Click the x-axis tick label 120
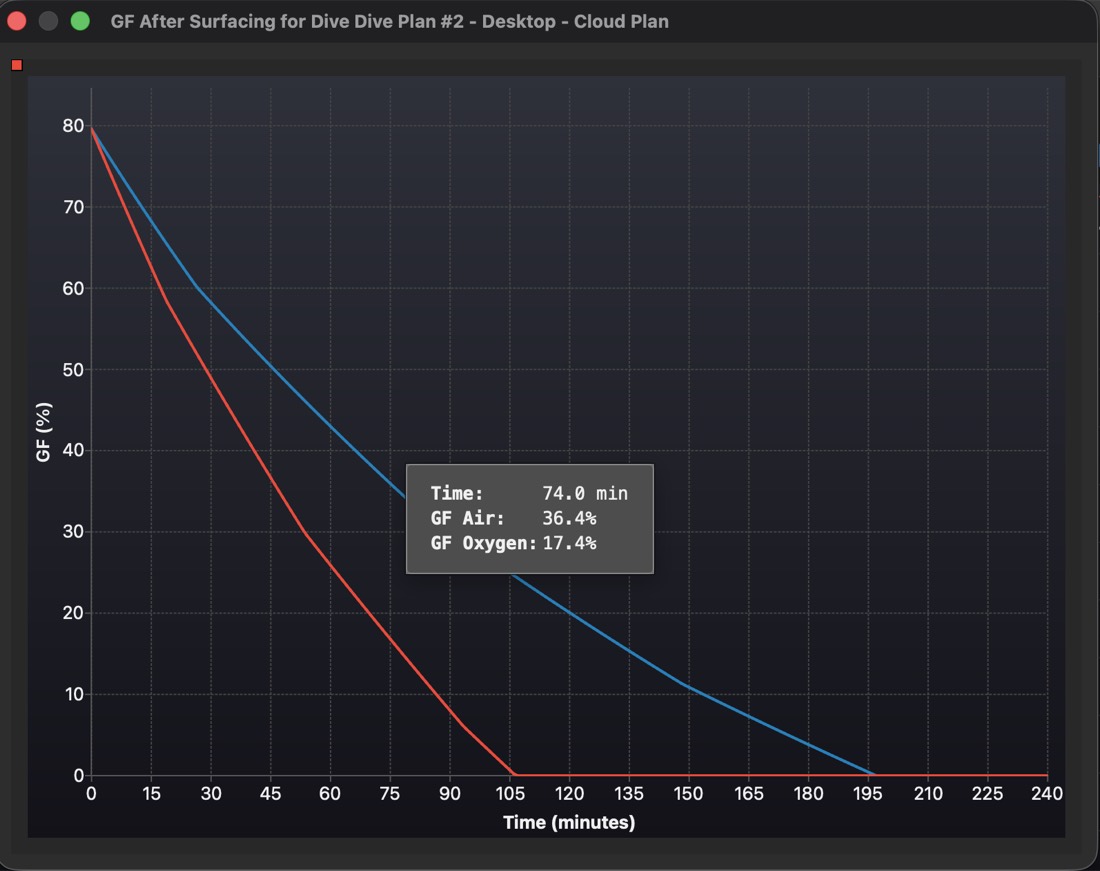Image resolution: width=1100 pixels, height=871 pixels. click(569, 793)
